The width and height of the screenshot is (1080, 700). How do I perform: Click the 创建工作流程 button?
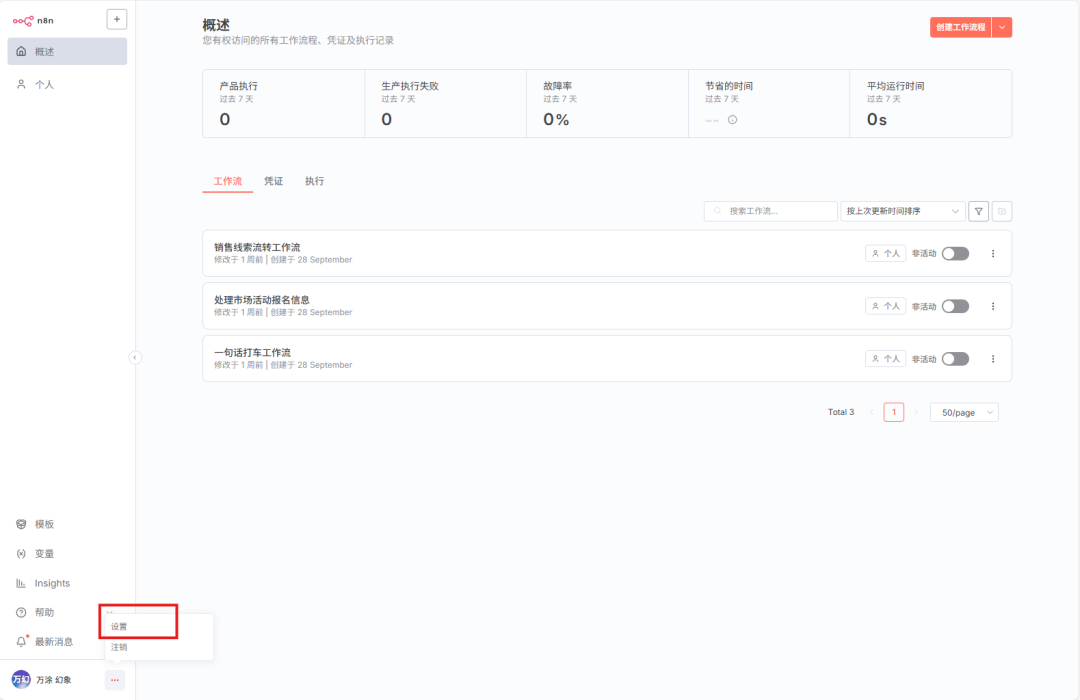tap(960, 28)
